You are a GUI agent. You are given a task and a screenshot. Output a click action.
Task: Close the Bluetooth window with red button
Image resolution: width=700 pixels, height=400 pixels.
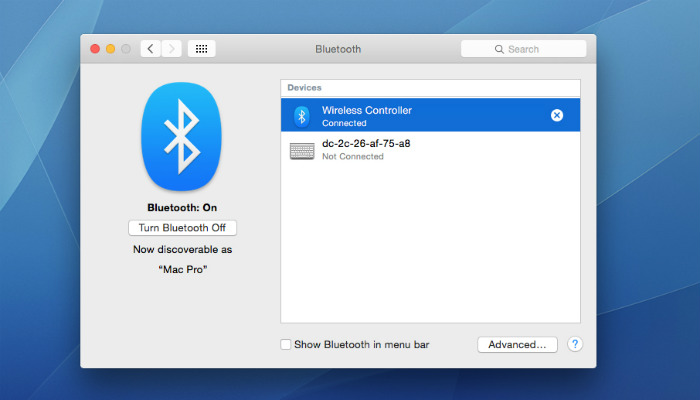(x=95, y=49)
